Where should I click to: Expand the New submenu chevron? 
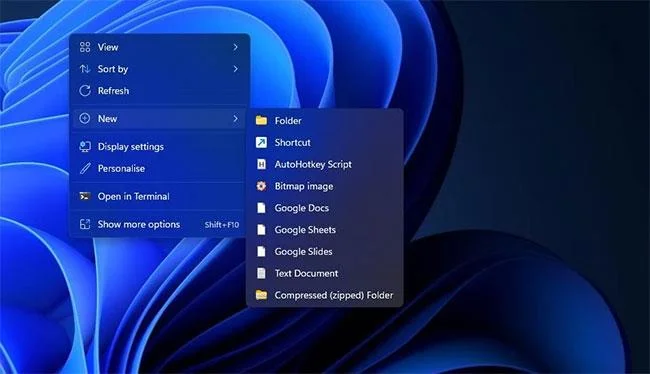(235, 119)
